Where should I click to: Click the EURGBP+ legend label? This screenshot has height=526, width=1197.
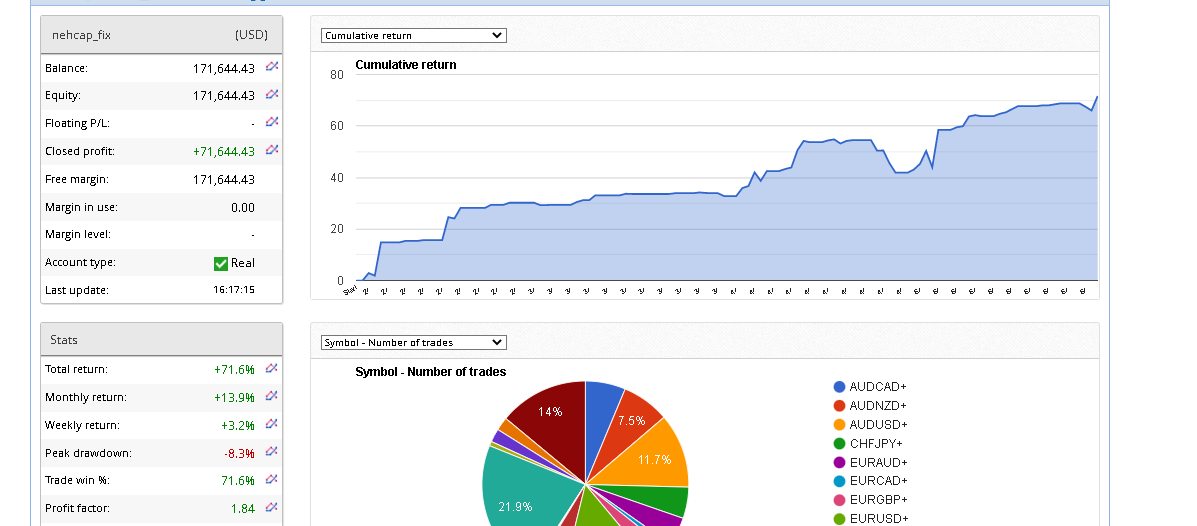[x=878, y=500]
